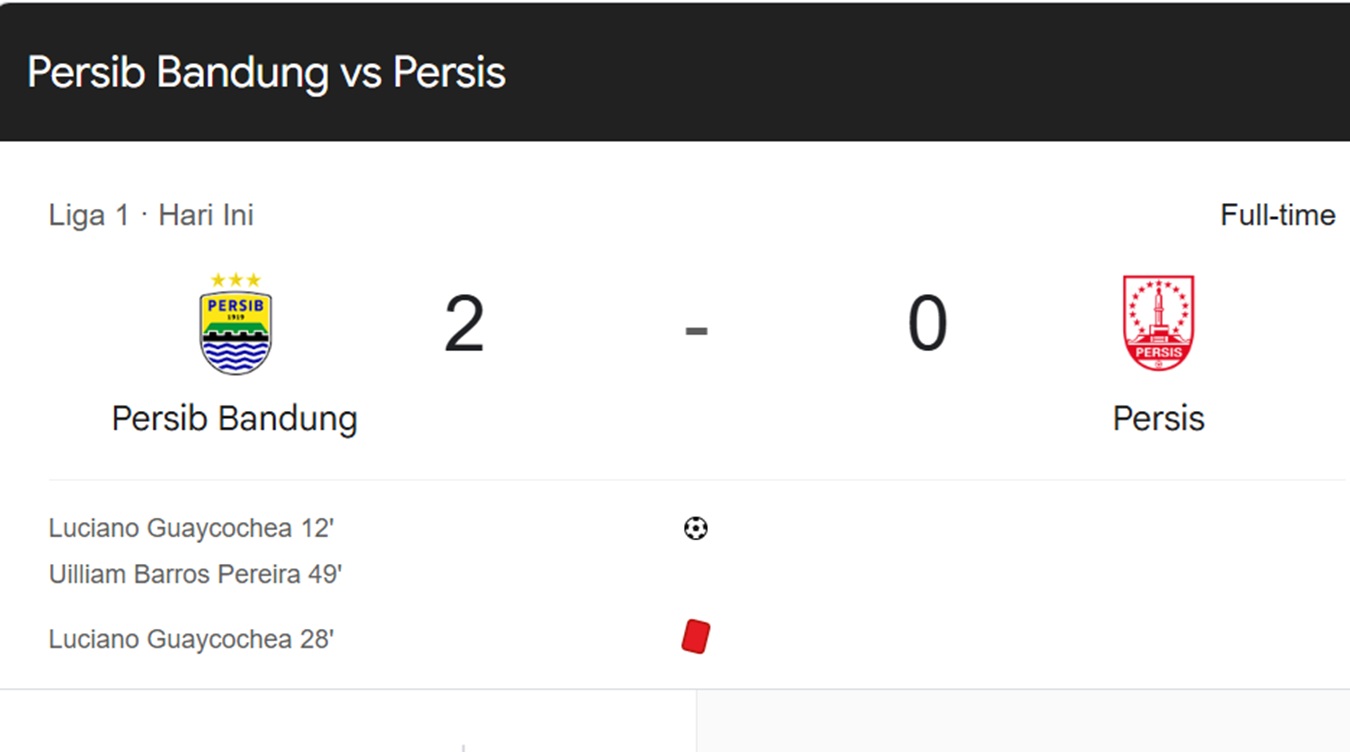The image size is (1350, 752).
Task: Select Luciano Guaycochea 28' red card entry
Action: (190, 639)
